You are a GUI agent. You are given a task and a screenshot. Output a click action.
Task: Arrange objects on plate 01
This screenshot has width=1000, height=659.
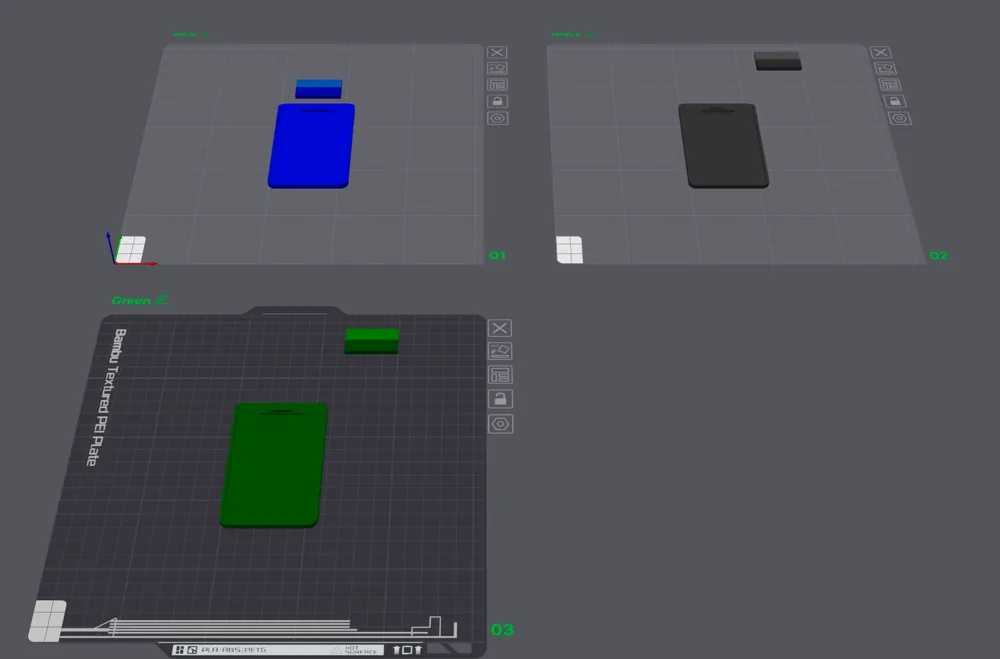pyautogui.click(x=497, y=84)
